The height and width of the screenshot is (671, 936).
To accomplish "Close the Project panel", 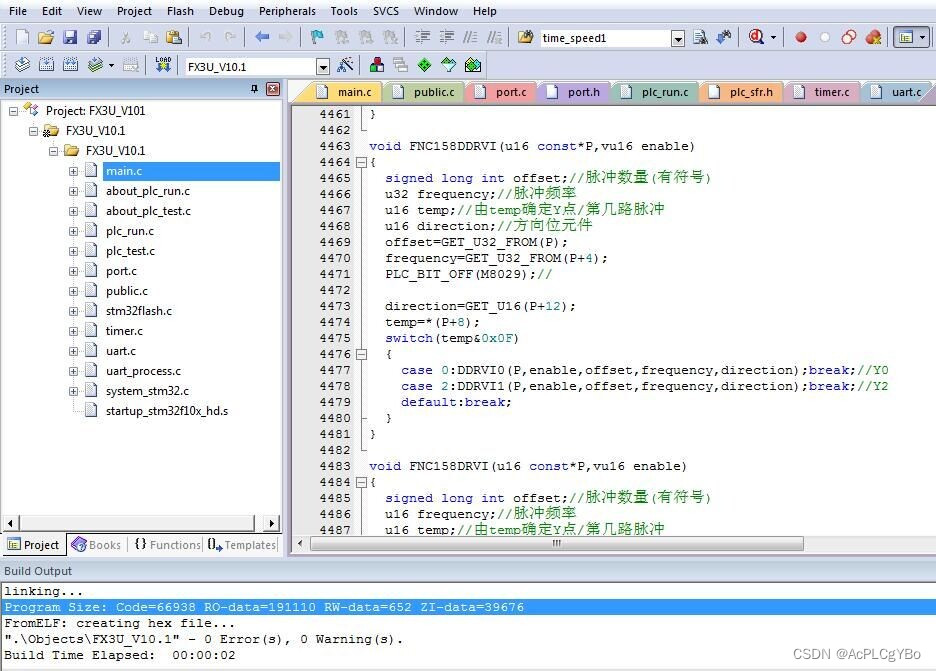I will [x=273, y=89].
